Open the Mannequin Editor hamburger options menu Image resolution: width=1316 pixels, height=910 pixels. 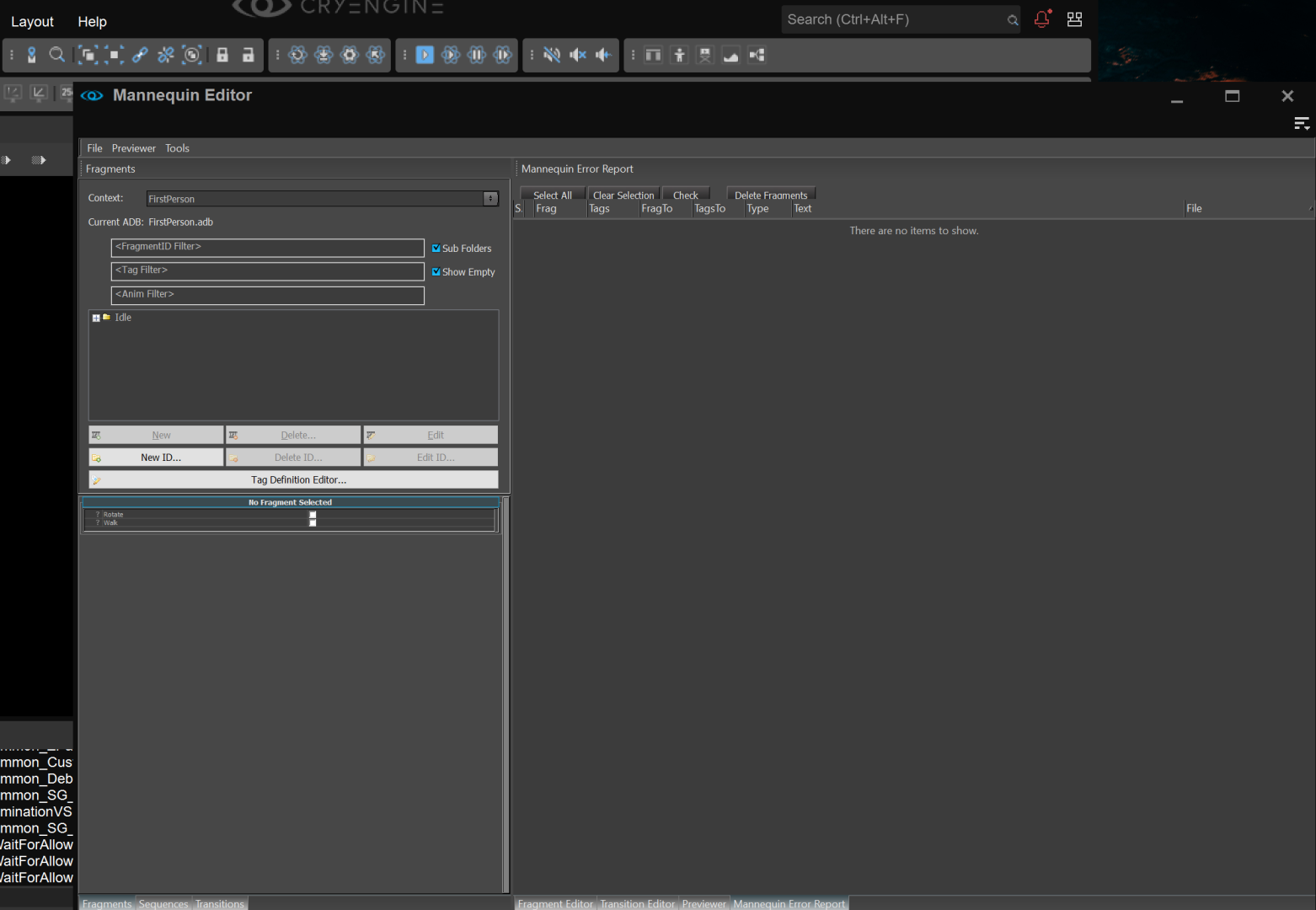point(1301,124)
